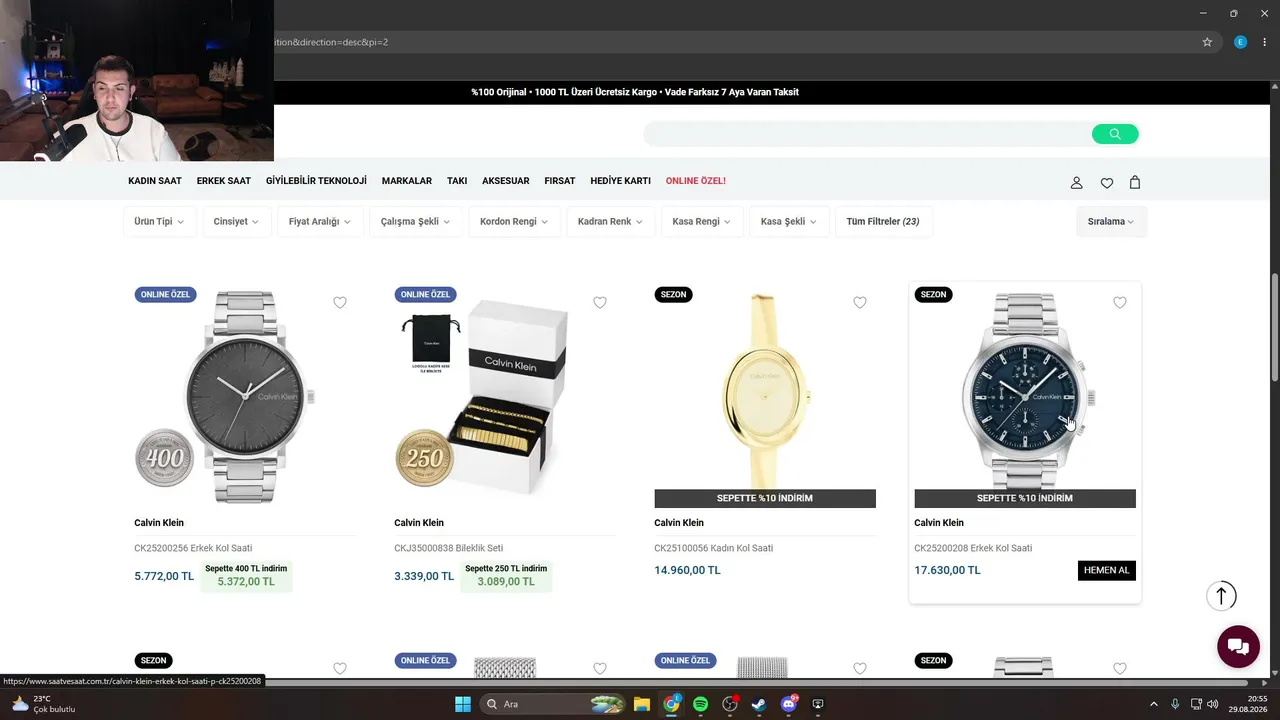Viewport: 1280px width, 720px height.
Task: Open CK25100056 Kadın Kol Saati product link
Action: [x=714, y=548]
